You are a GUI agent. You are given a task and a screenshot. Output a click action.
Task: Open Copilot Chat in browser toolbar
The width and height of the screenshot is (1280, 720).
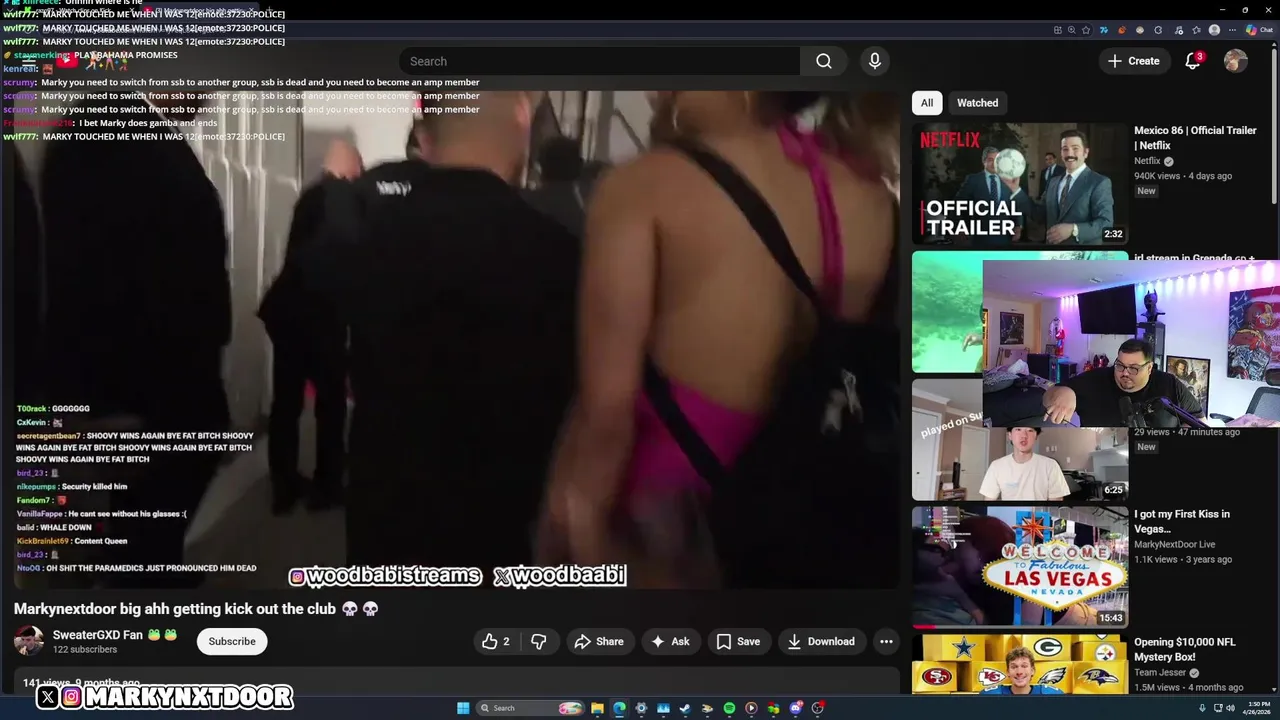(1258, 30)
